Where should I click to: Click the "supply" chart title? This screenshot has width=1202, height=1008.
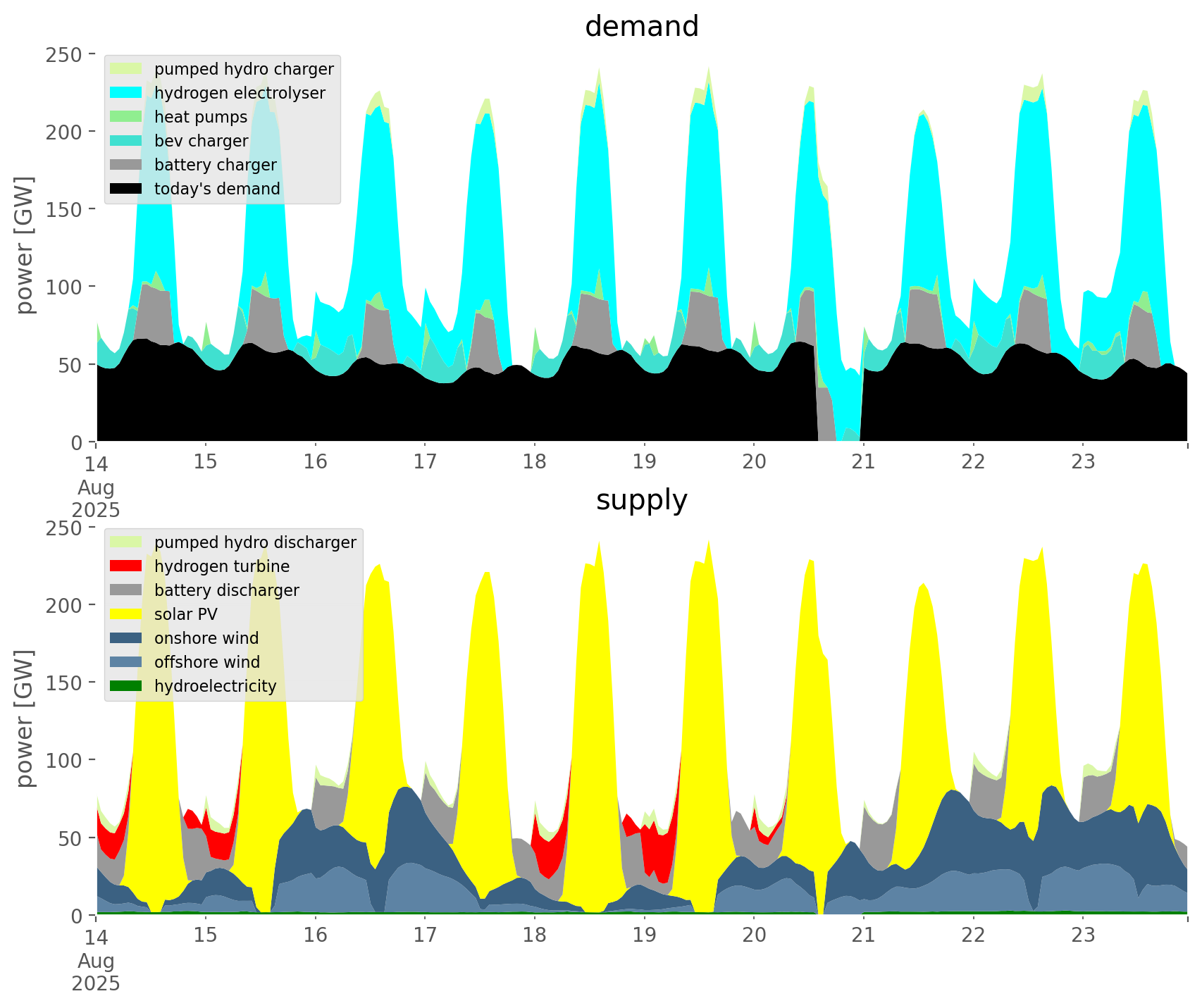(641, 500)
